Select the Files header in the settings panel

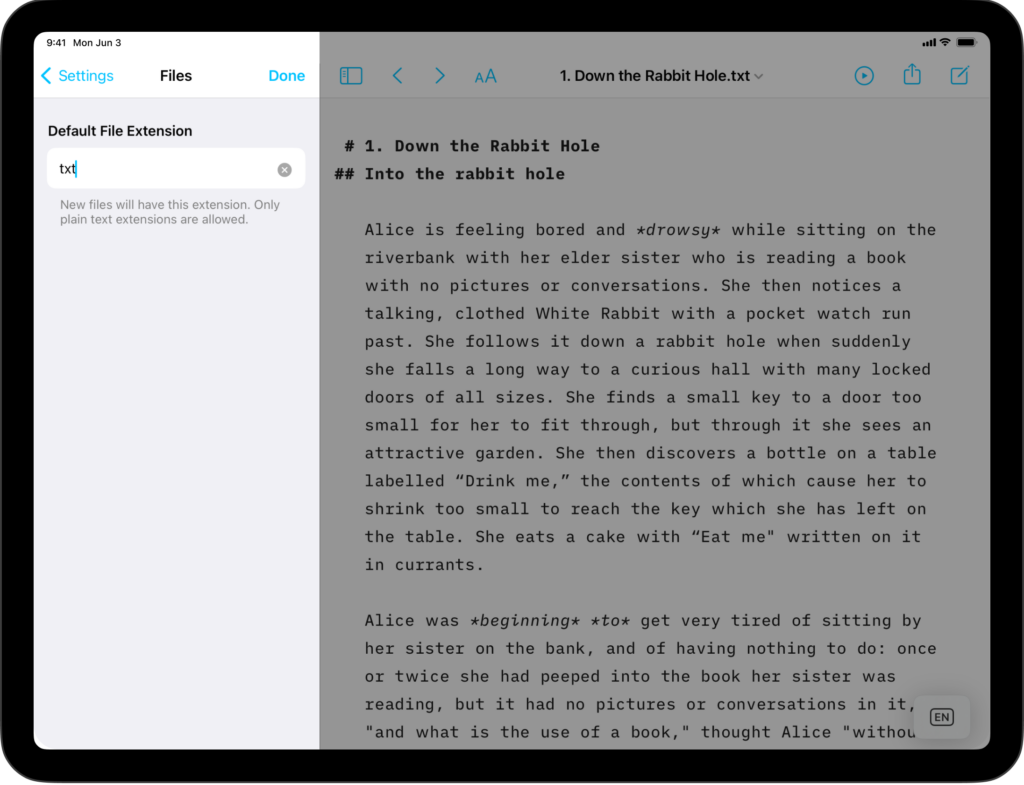point(175,75)
